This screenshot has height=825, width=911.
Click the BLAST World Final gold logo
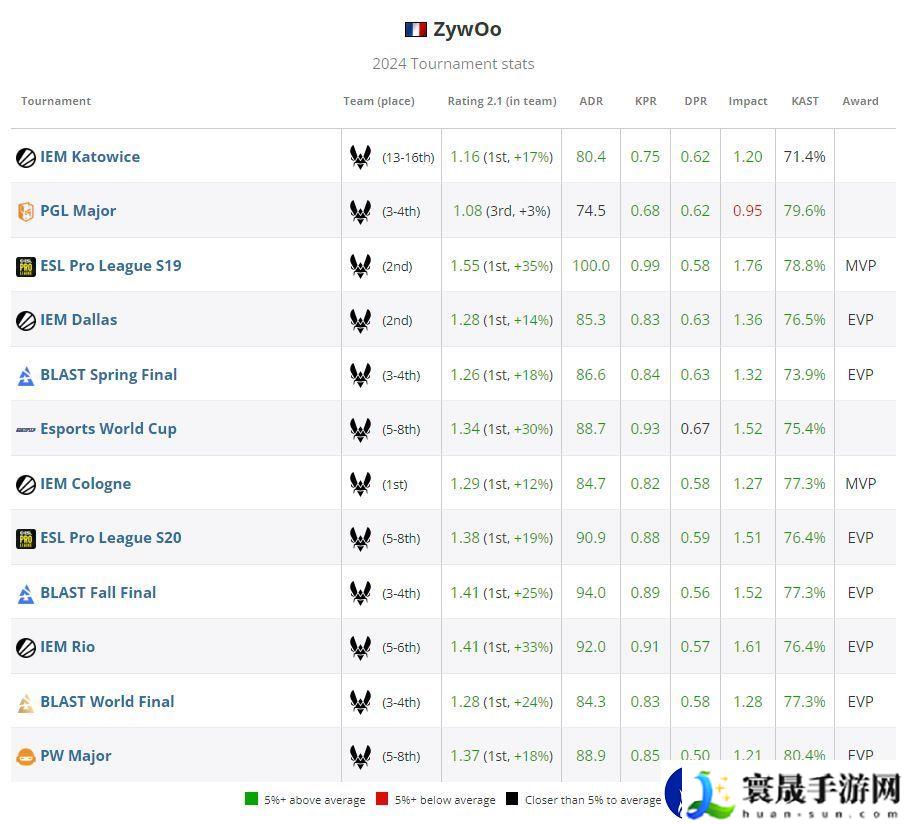[26, 703]
